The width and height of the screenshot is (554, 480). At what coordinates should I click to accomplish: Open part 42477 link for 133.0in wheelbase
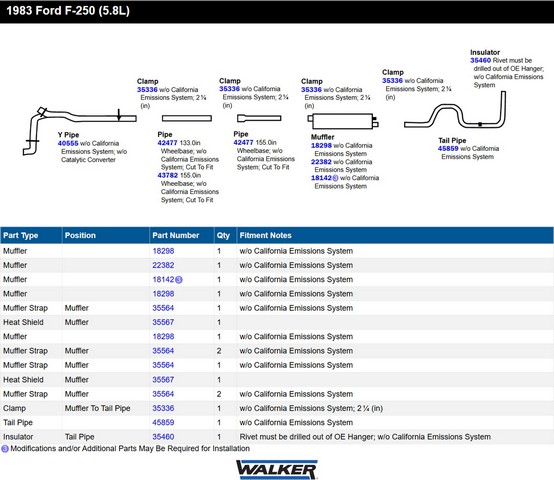tap(167, 143)
